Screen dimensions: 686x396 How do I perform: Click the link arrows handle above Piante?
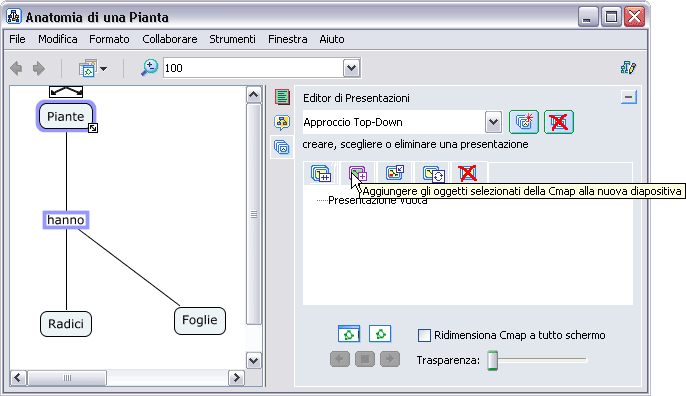tap(66, 91)
